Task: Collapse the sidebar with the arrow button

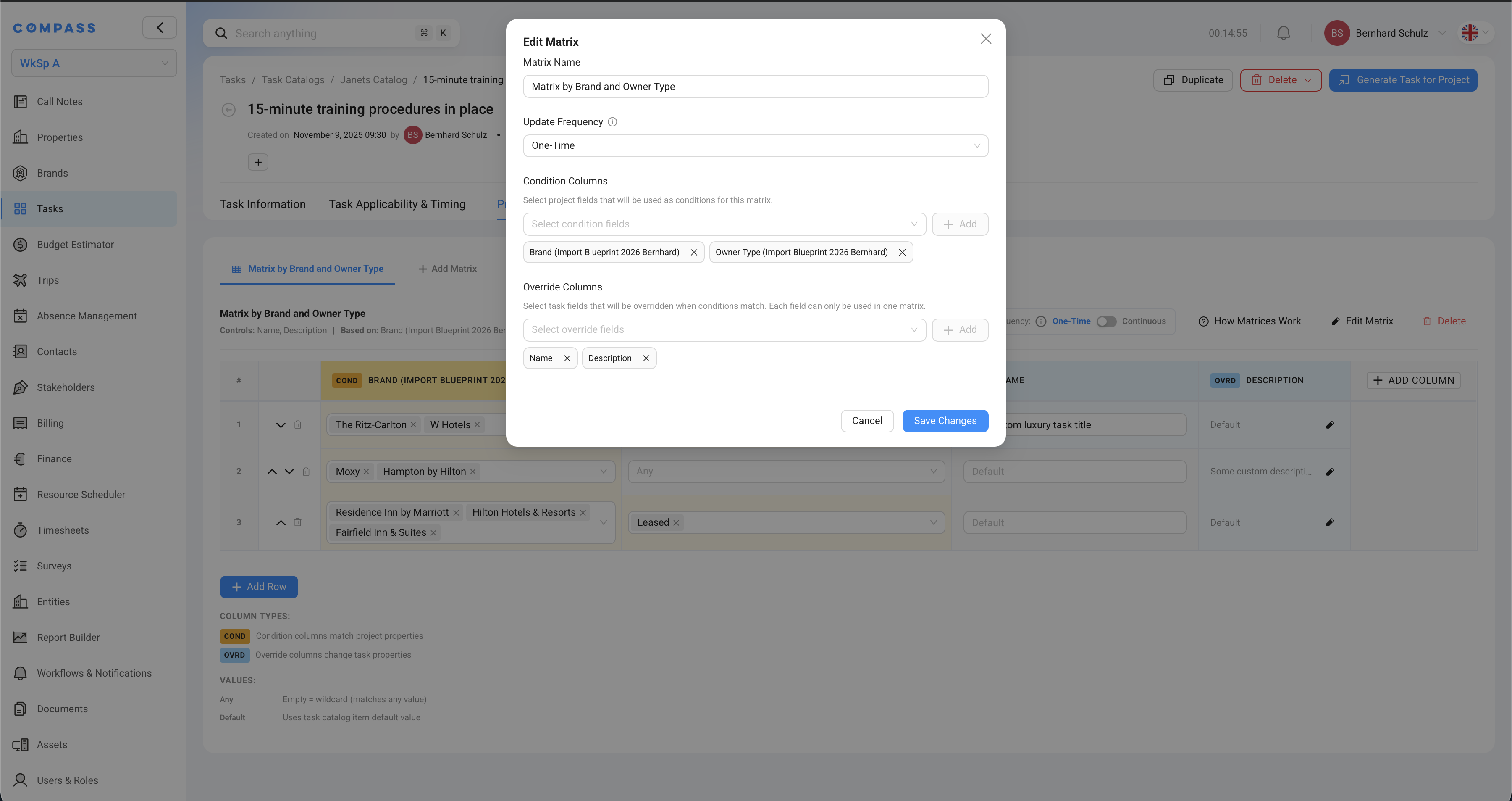Action: [x=160, y=28]
